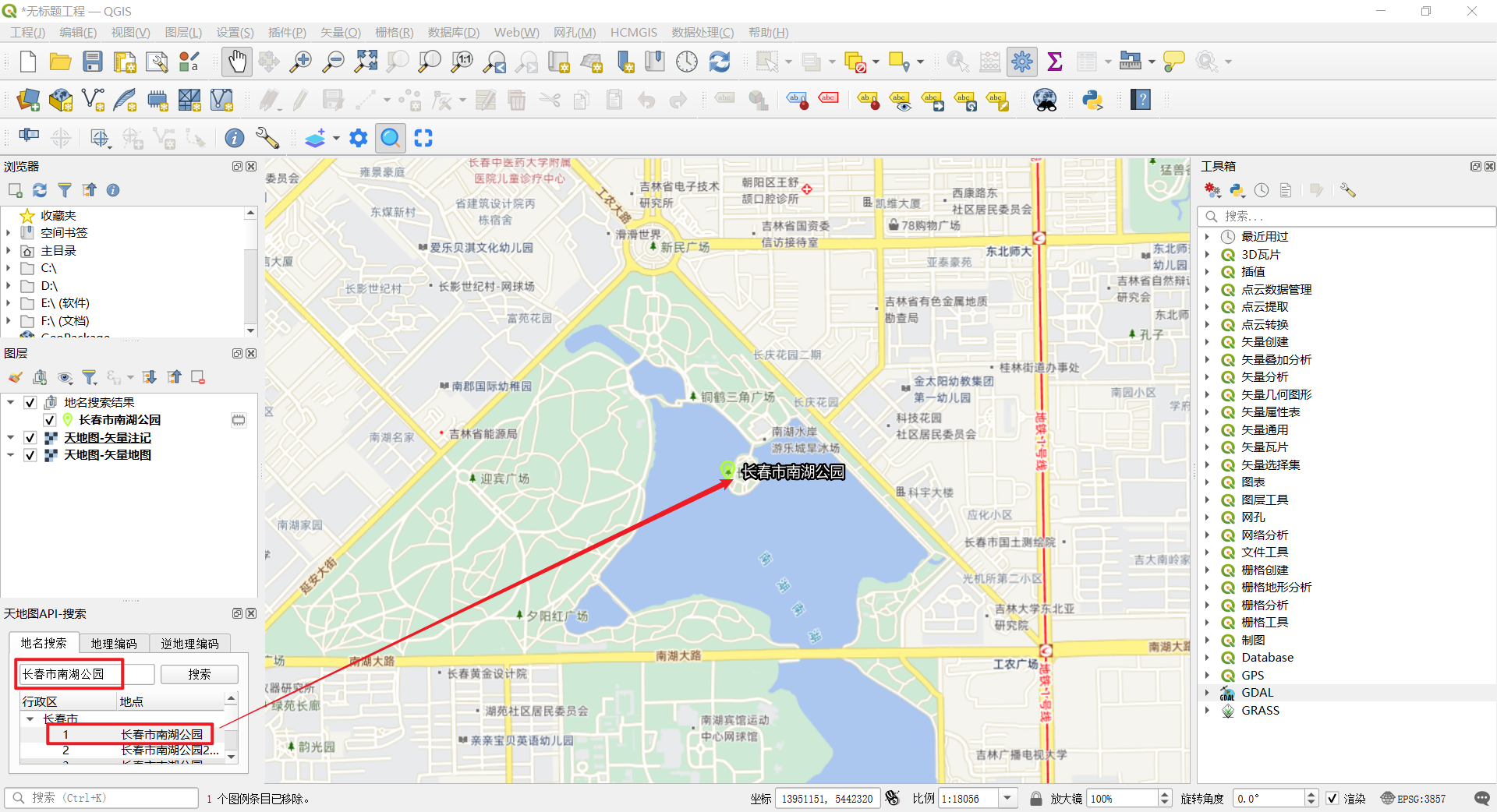Filter the layer legend
The image size is (1497, 812).
pyautogui.click(x=90, y=378)
